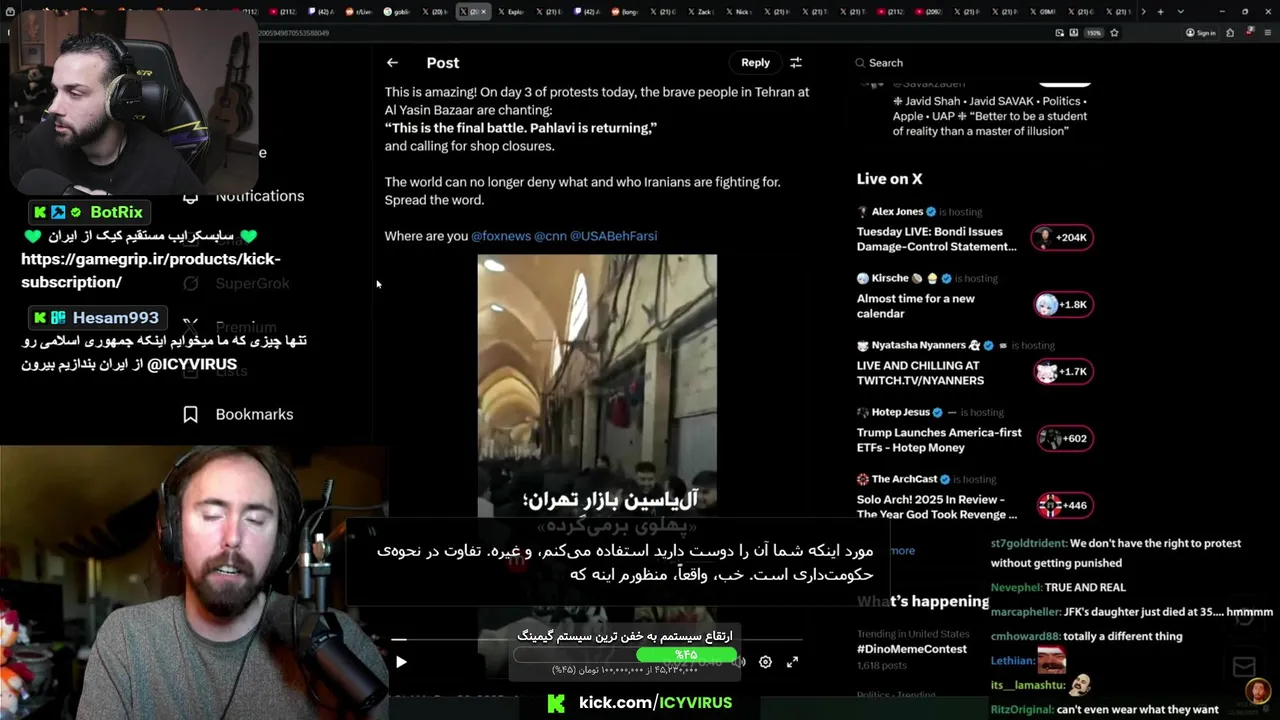Switch to the gobli browser tab
The height and width of the screenshot is (720, 1280).
398,12
